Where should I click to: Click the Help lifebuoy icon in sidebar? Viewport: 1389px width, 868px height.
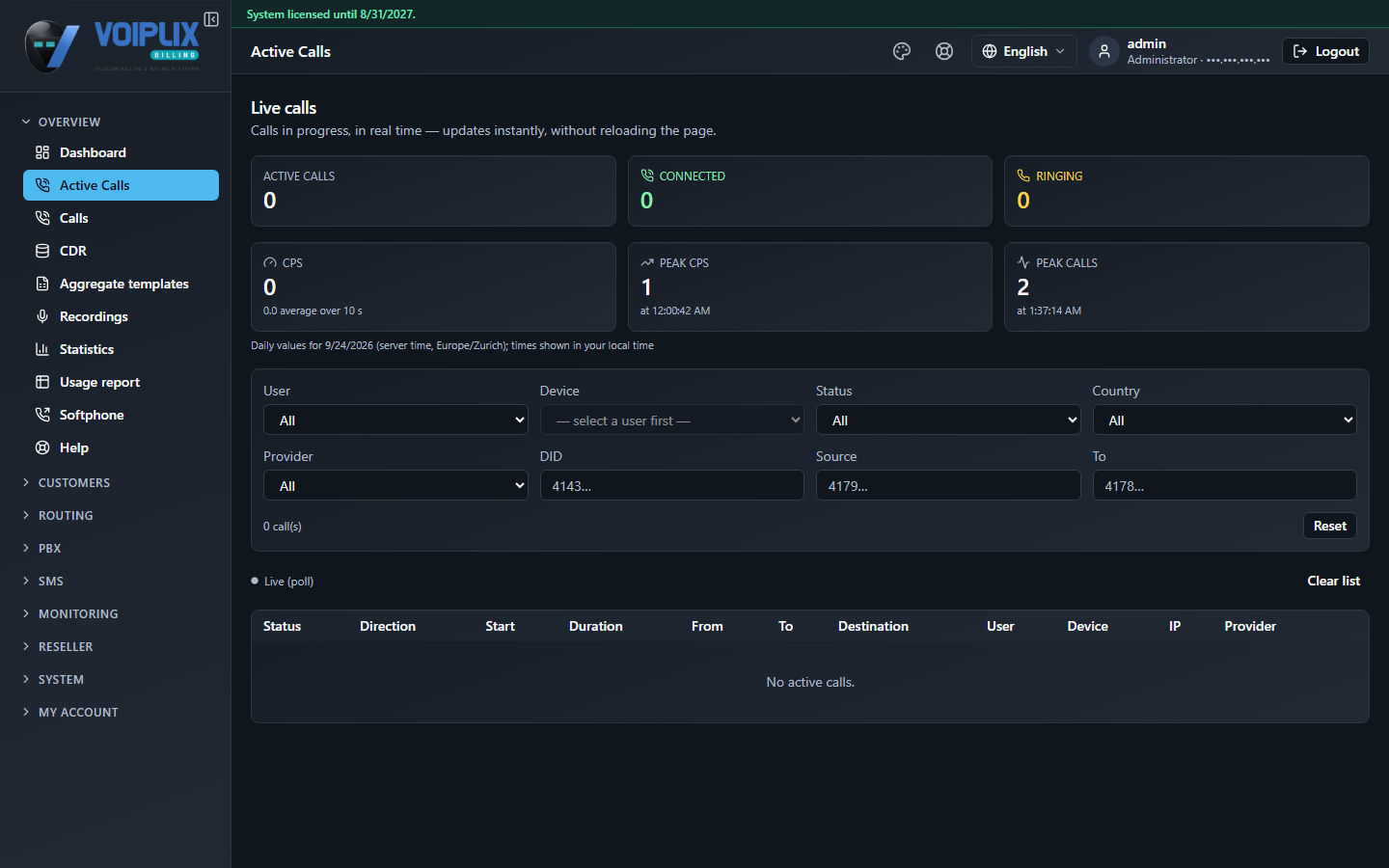(42, 448)
